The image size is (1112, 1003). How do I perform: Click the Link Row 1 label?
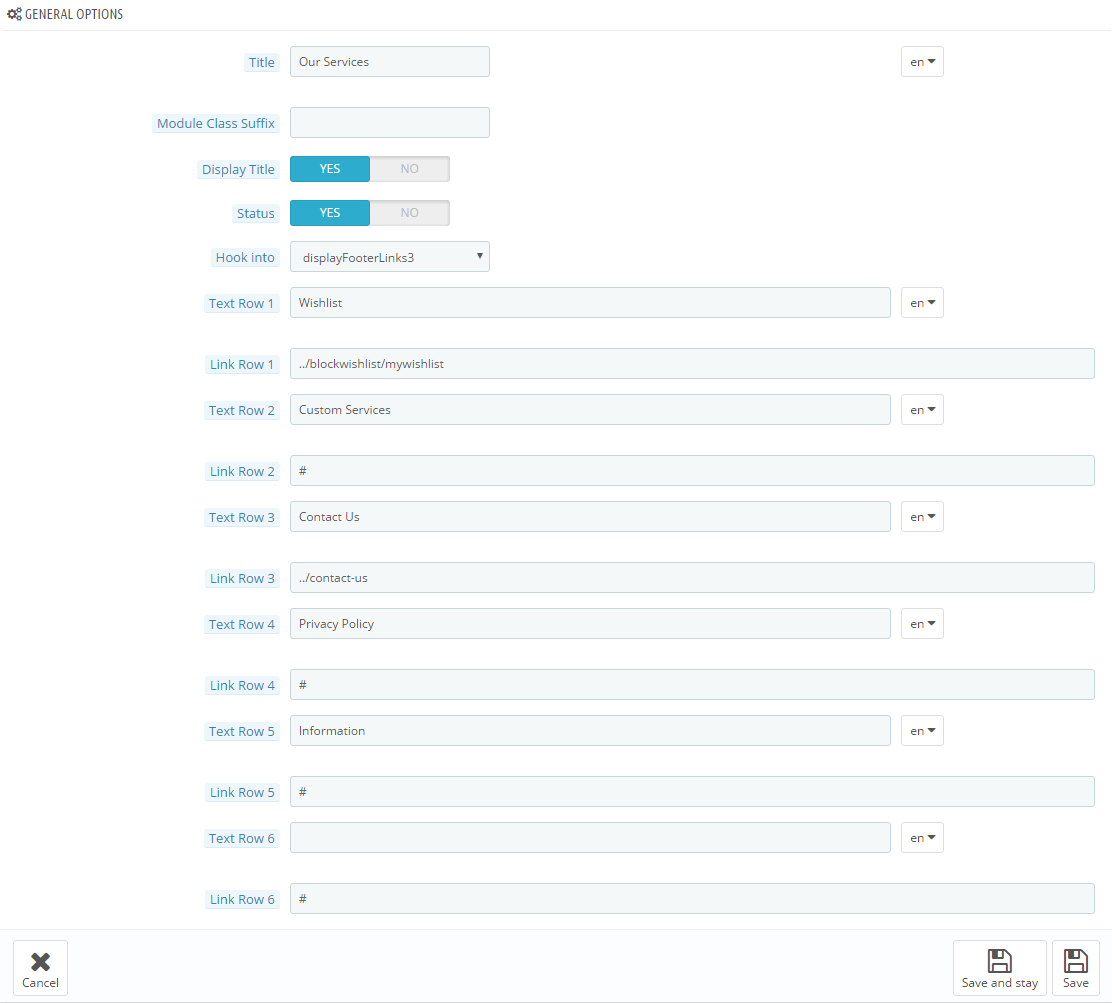coord(242,365)
